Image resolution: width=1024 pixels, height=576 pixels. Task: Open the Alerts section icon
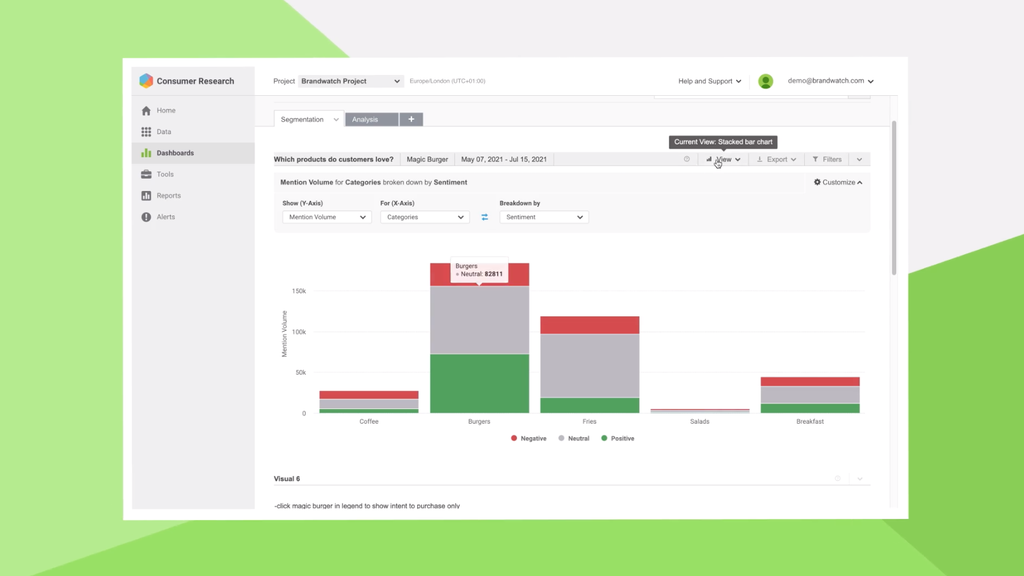click(x=146, y=217)
